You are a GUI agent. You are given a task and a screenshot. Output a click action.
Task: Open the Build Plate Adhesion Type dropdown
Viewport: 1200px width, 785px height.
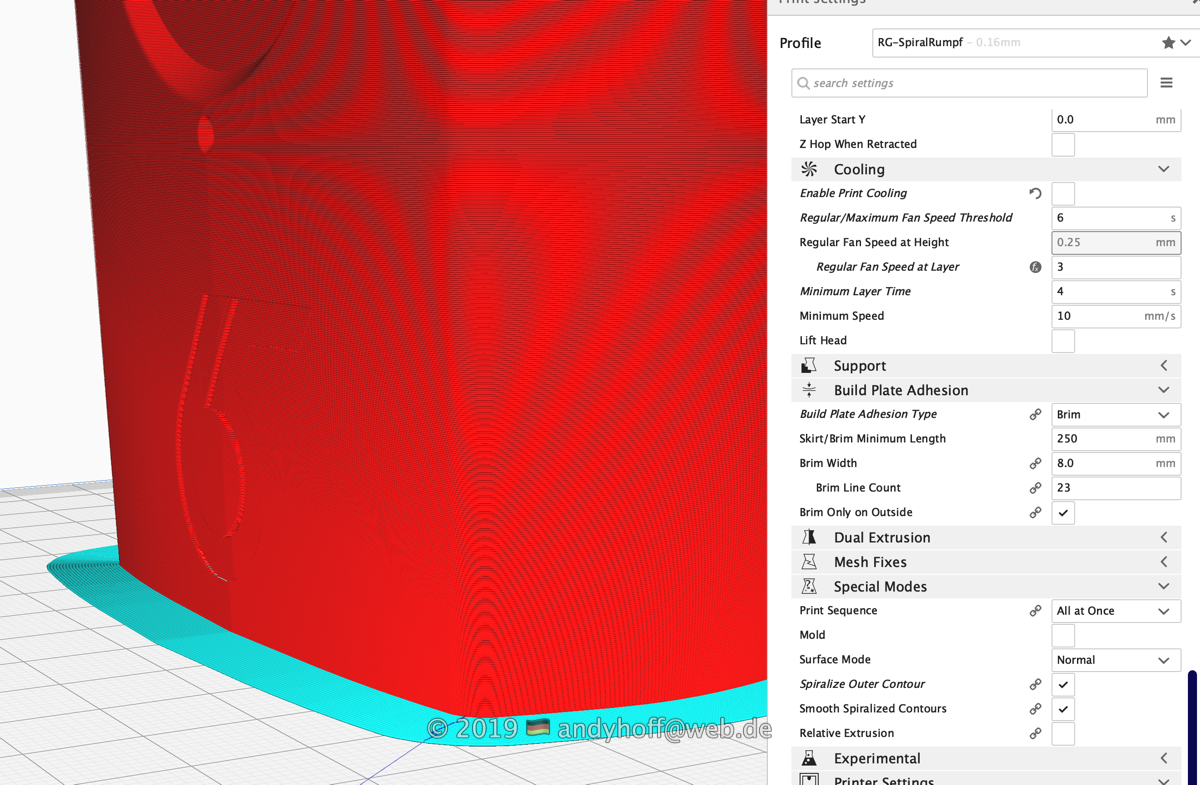coord(1115,415)
